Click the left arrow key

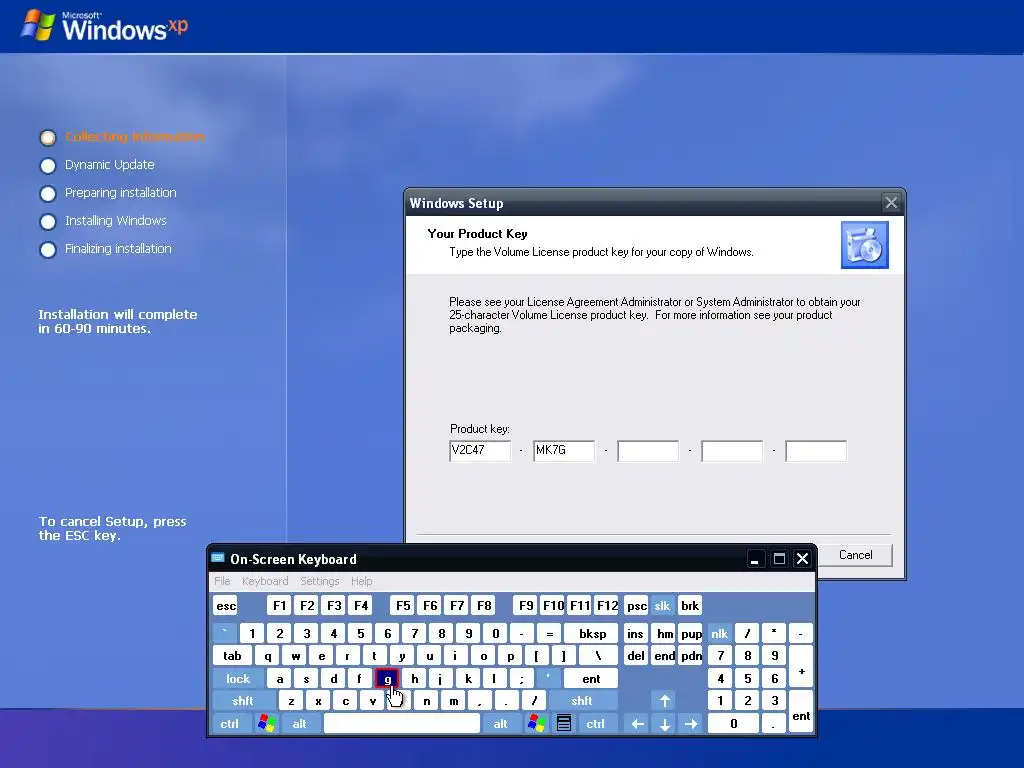coord(637,724)
